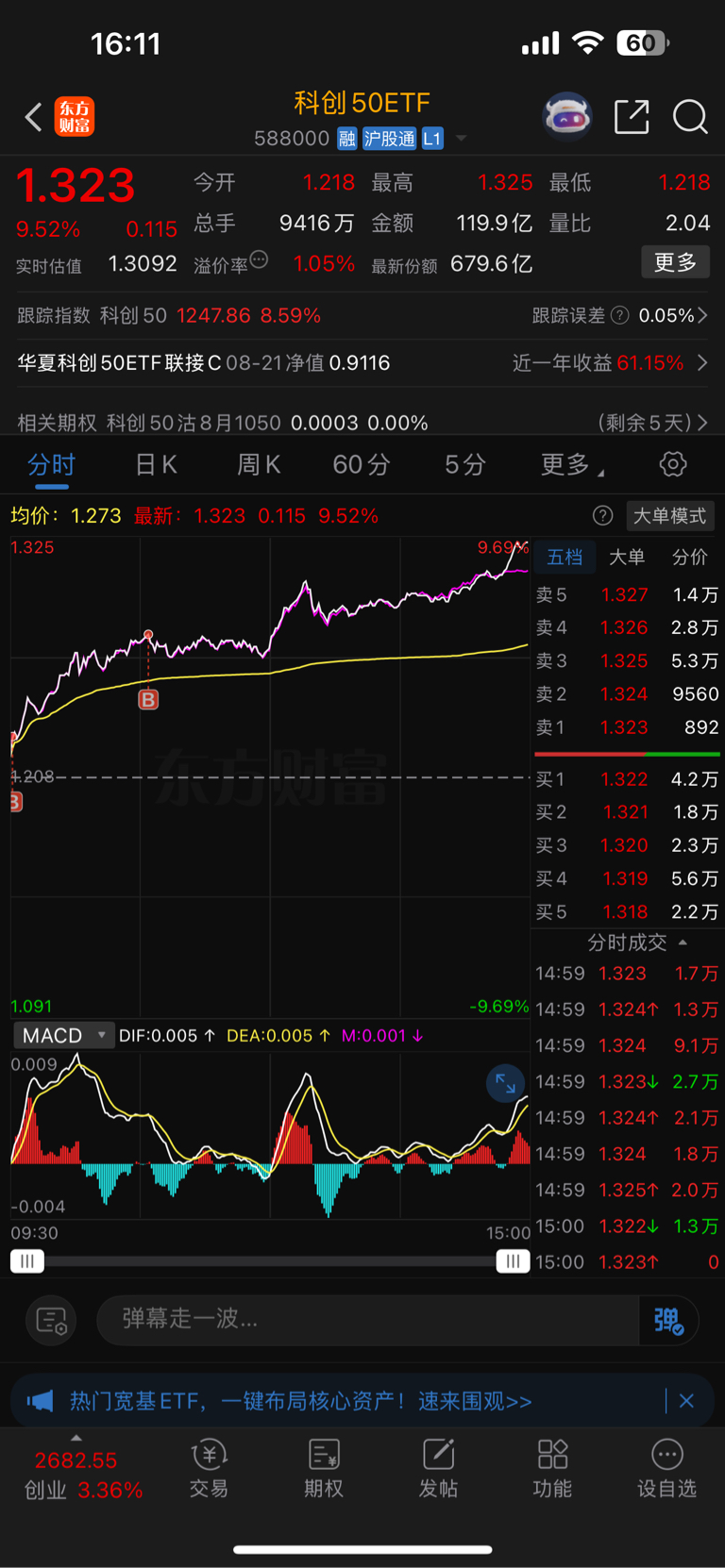The width and height of the screenshot is (725, 1568).
Task: Open 速来围观>> banner link
Action: click(475, 1401)
